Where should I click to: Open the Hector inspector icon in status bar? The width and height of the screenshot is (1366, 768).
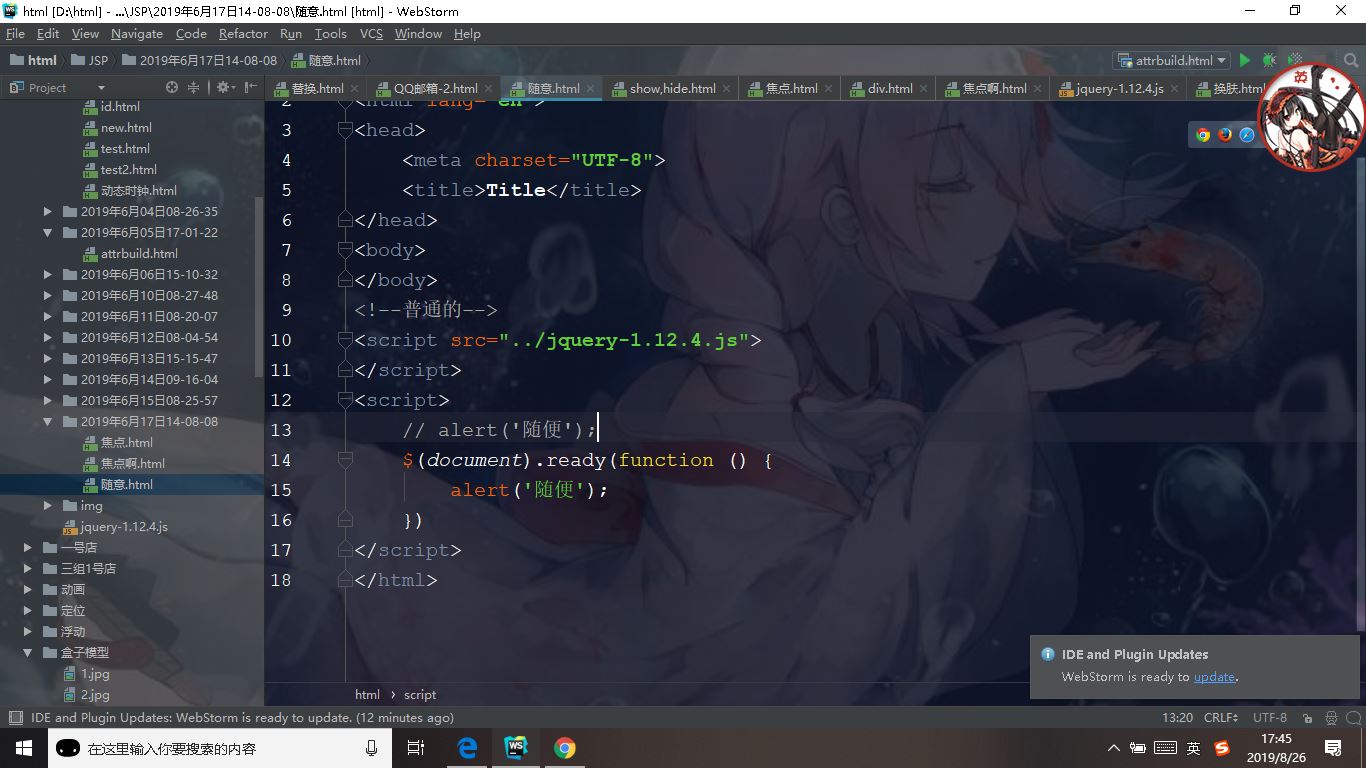[x=1331, y=718]
